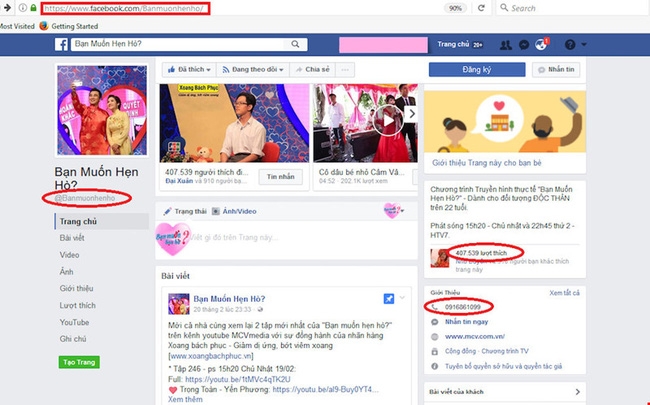Viewport: 650px width, 405px height.
Task: Expand post with Xem thêm
Action: [x=185, y=399]
